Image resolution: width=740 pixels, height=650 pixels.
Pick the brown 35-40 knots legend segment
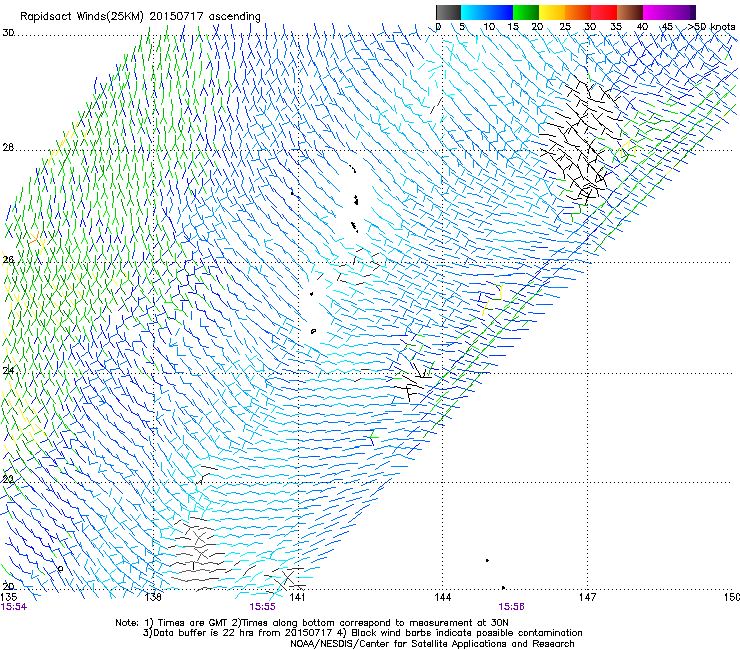(630, 12)
